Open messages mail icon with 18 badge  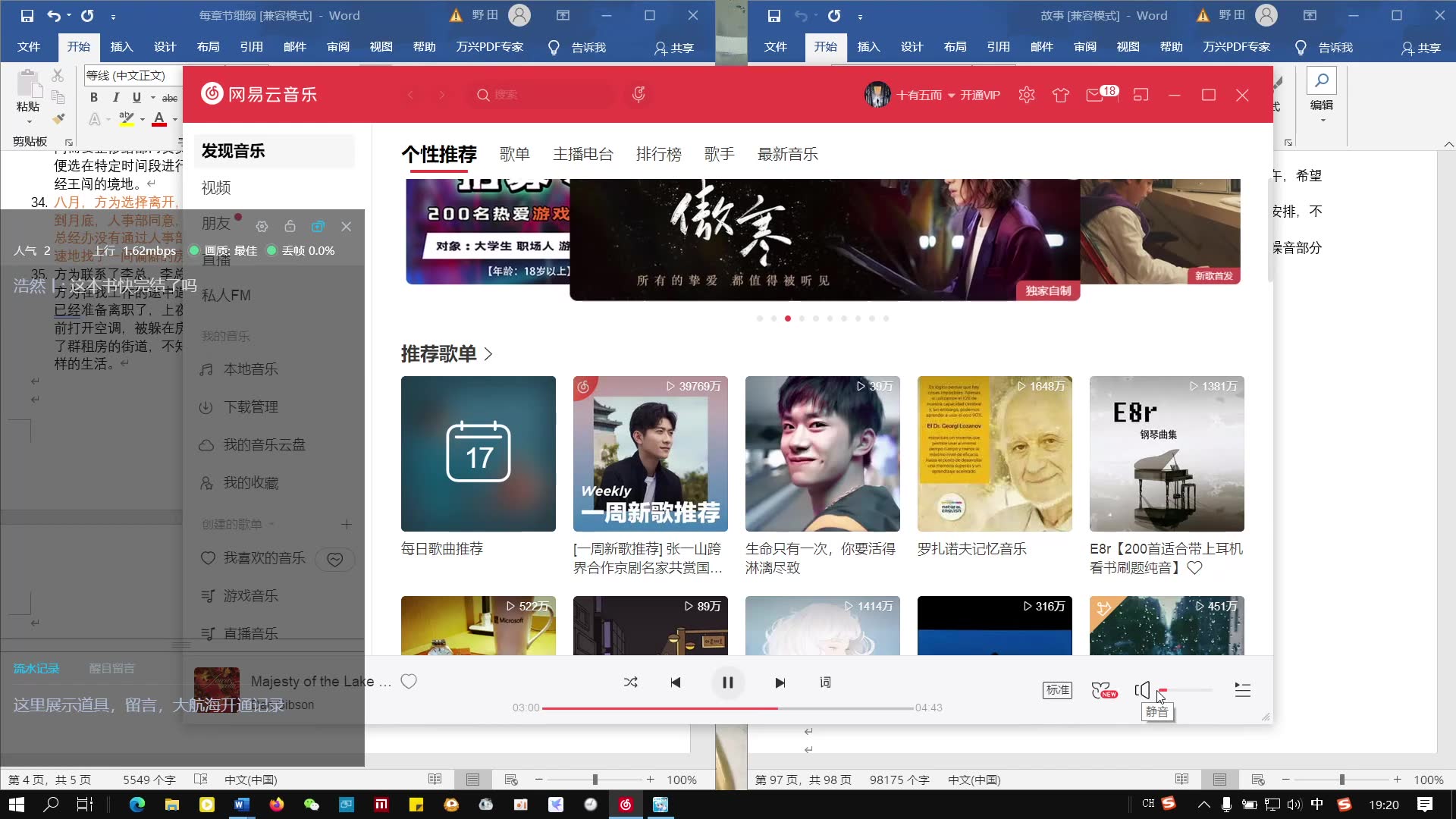(x=1095, y=96)
